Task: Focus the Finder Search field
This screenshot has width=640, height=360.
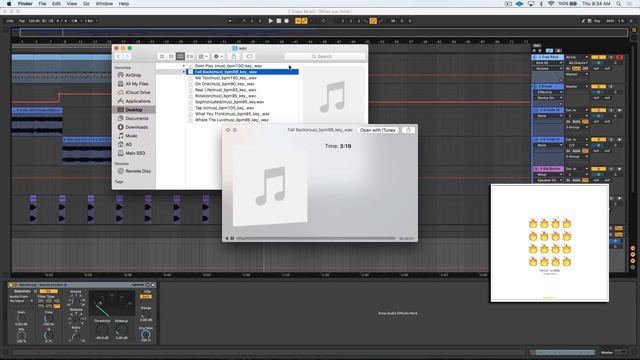Action: click(325, 56)
